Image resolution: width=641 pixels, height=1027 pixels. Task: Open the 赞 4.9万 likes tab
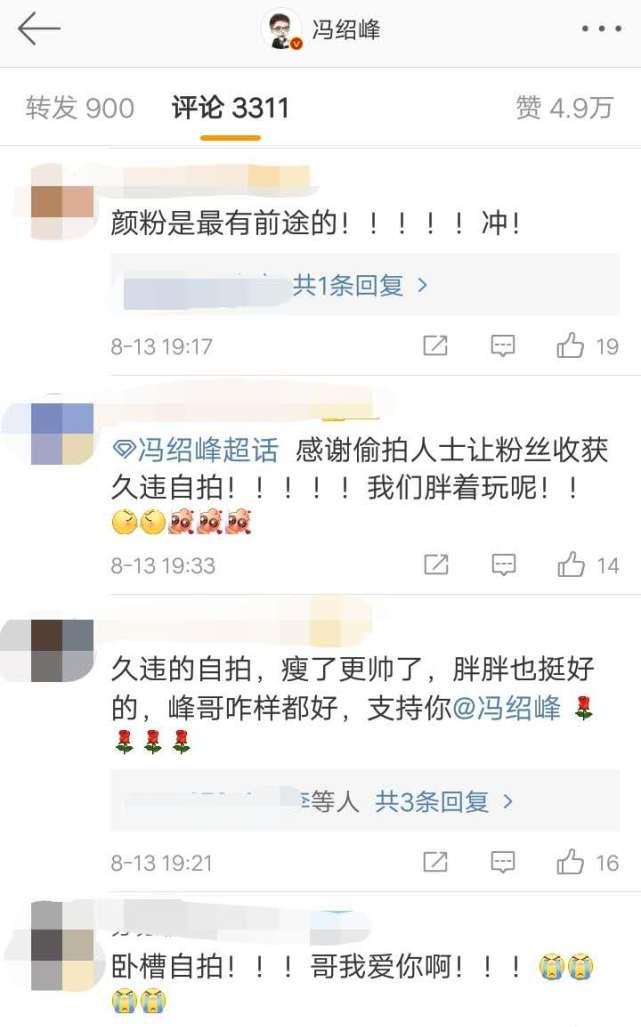564,108
